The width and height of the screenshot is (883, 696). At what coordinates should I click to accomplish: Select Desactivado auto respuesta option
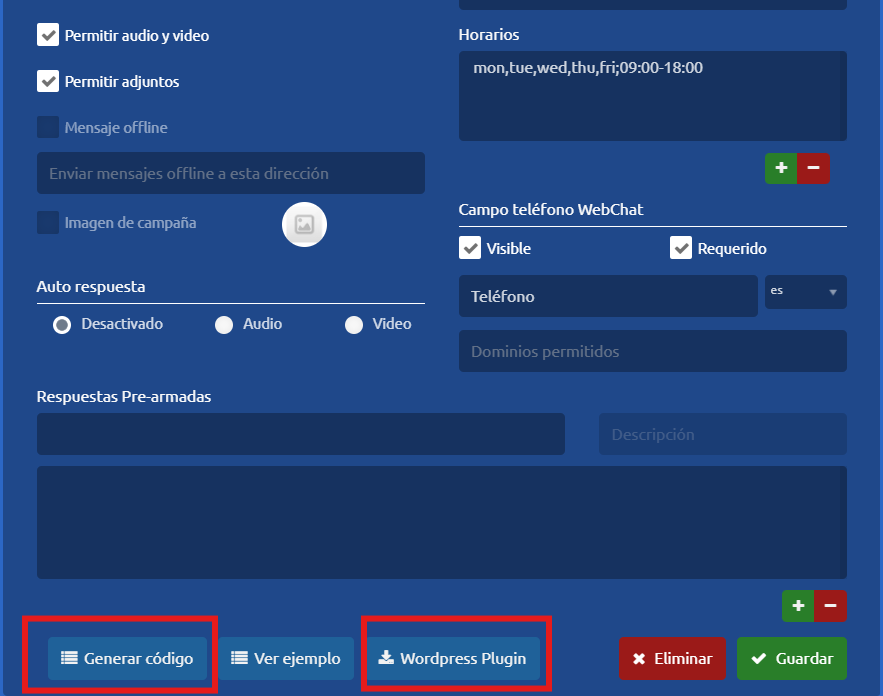[x=62, y=325]
